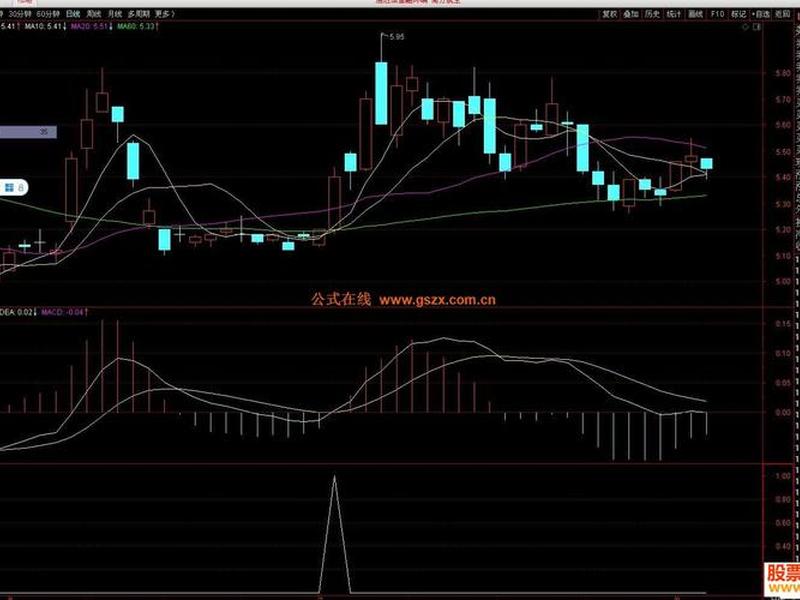Select the 日线 daily chart tab
This screenshot has height=600, width=800.
[x=73, y=14]
